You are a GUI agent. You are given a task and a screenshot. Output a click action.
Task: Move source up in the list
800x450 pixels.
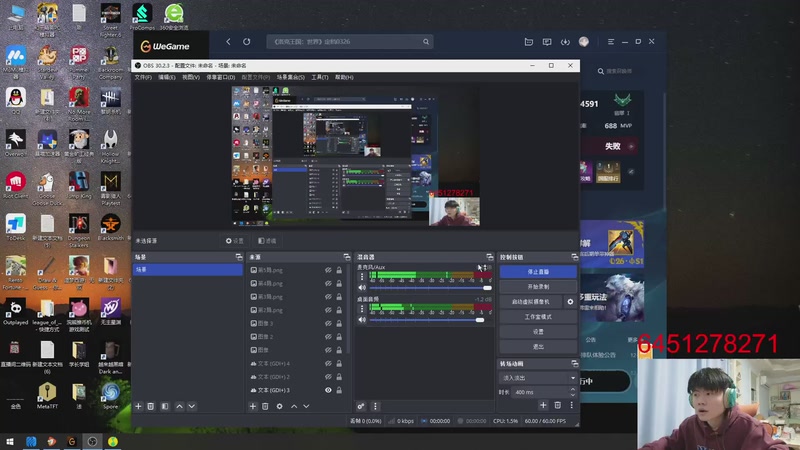[294, 406]
